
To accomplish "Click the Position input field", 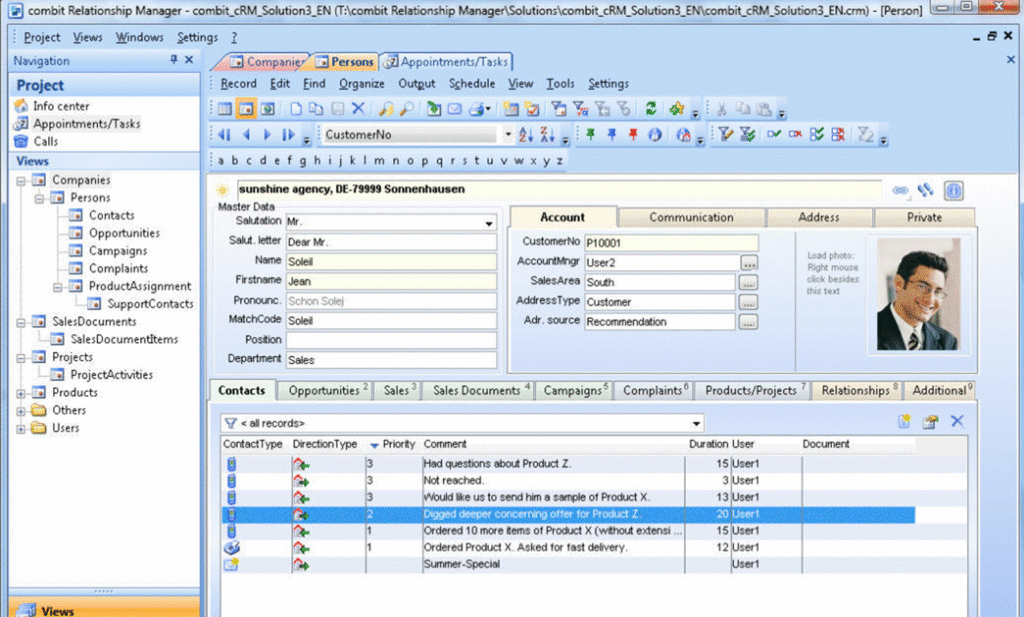I will pos(391,340).
